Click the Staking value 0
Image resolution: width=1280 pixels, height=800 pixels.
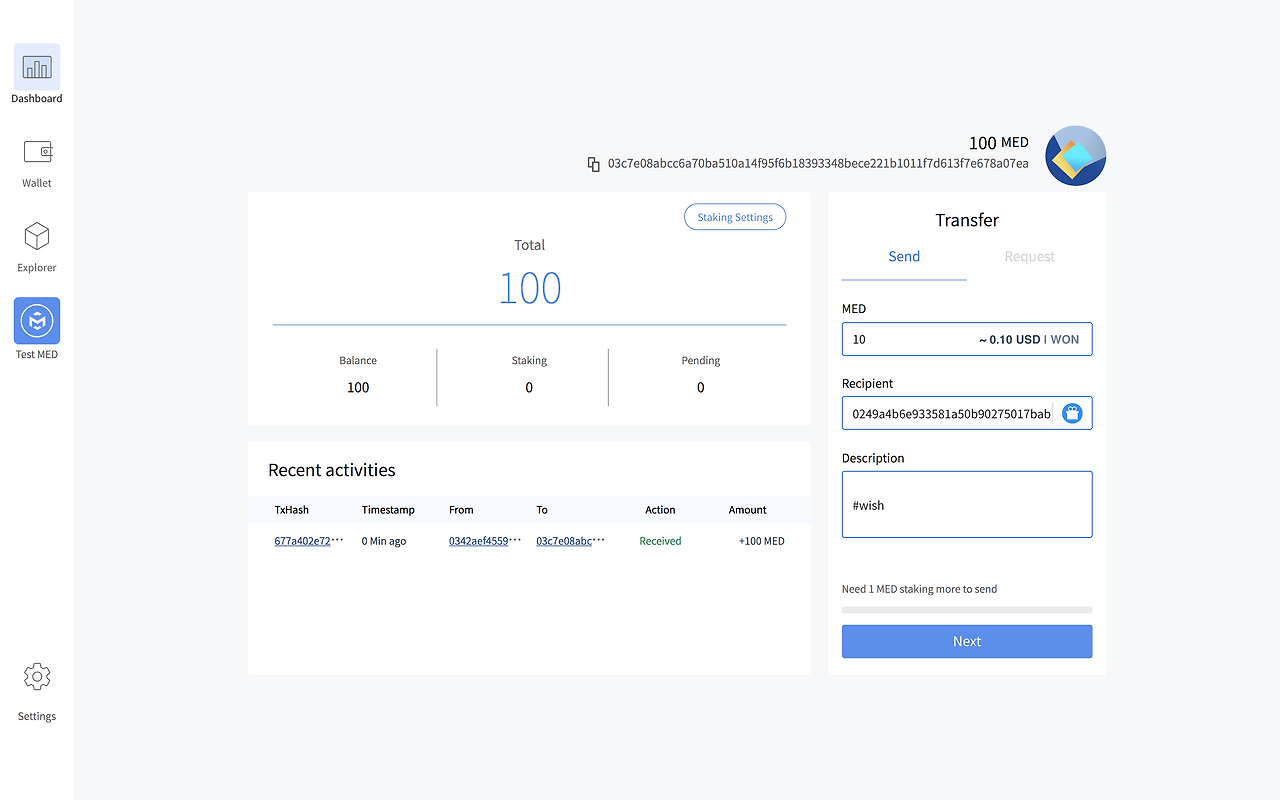pos(529,388)
